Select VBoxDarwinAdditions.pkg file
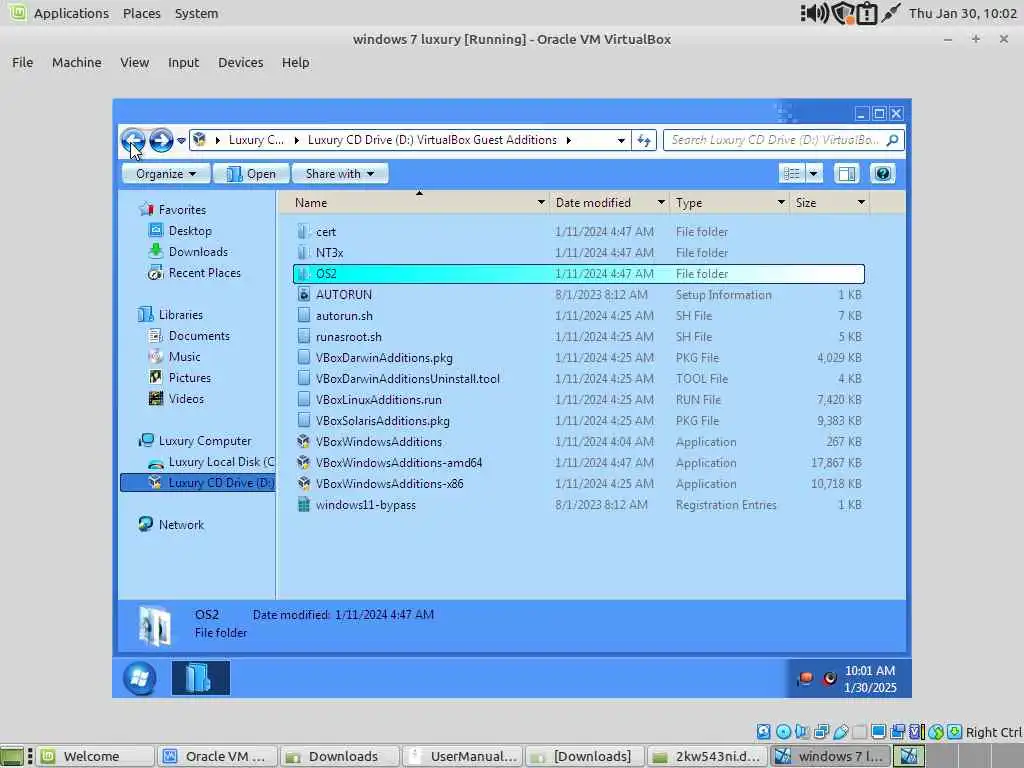This screenshot has height=768, width=1024. tap(383, 358)
